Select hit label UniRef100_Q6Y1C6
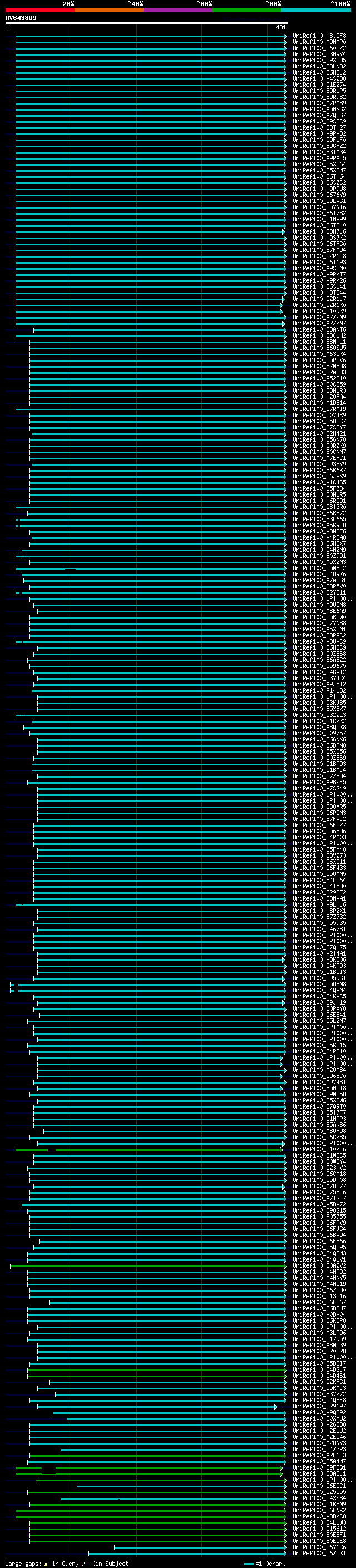Image resolution: width=356 pixels, height=1568 pixels. (x=319, y=1547)
